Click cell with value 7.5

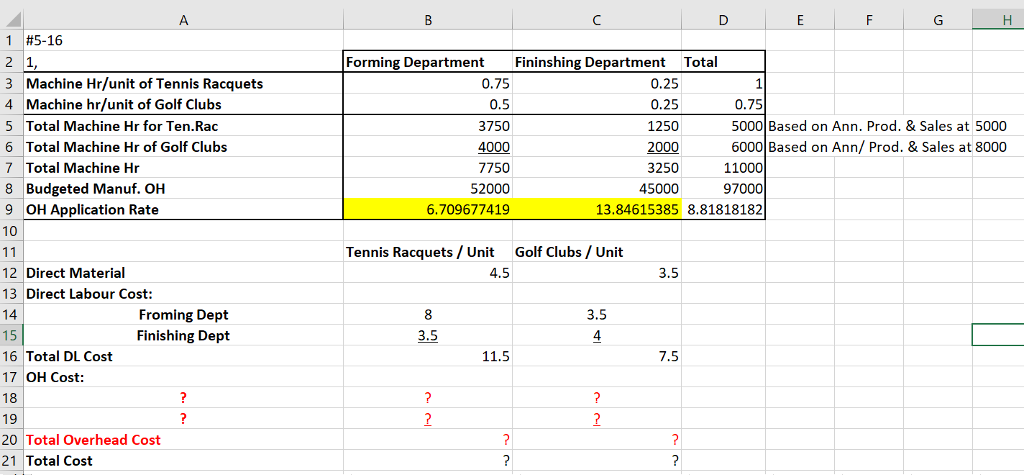coord(596,357)
